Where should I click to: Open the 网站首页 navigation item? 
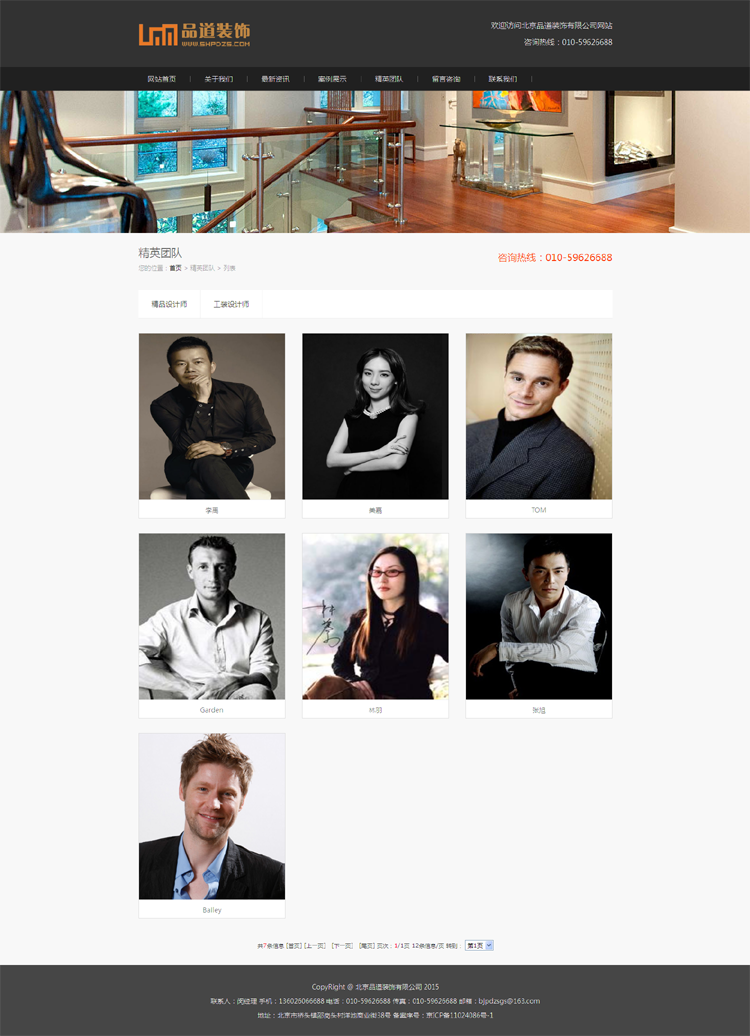coord(162,79)
